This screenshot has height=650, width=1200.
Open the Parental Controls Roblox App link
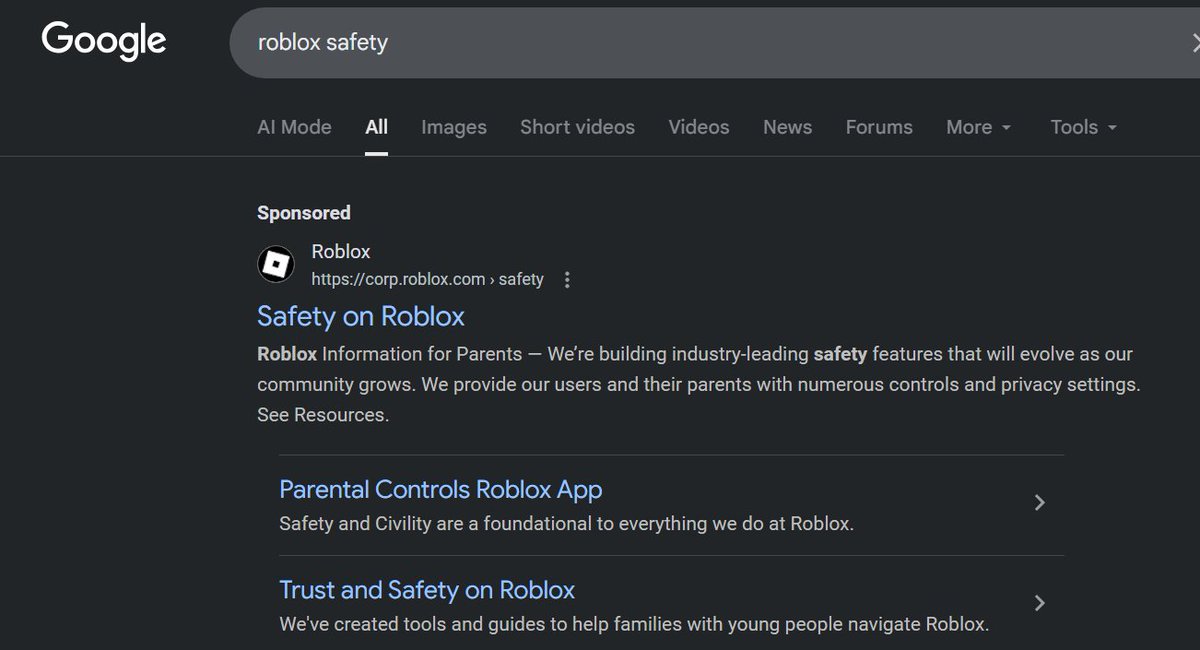(441, 490)
